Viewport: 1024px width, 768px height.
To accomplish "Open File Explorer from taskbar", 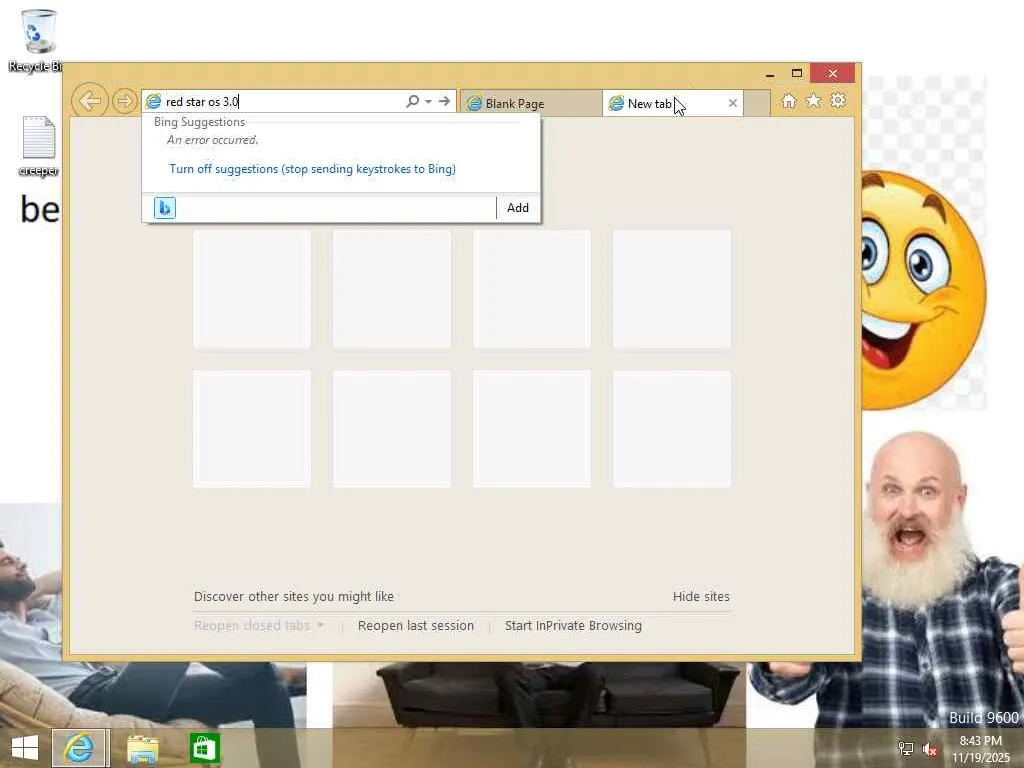I will coord(142,748).
